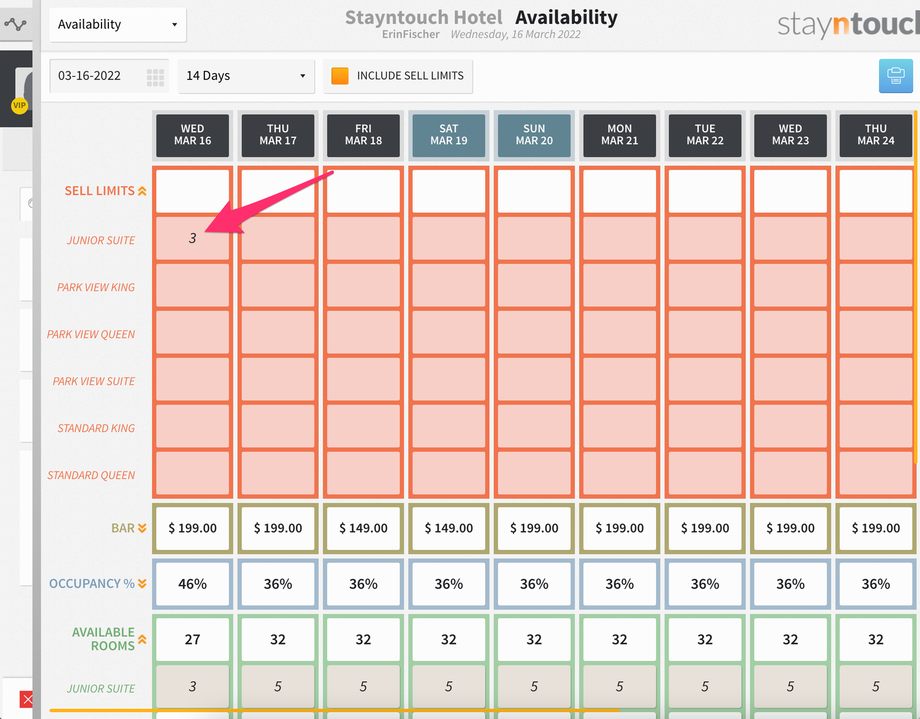This screenshot has width=920, height=719.
Task: Click the VIP badge on the left
Action: [19, 106]
